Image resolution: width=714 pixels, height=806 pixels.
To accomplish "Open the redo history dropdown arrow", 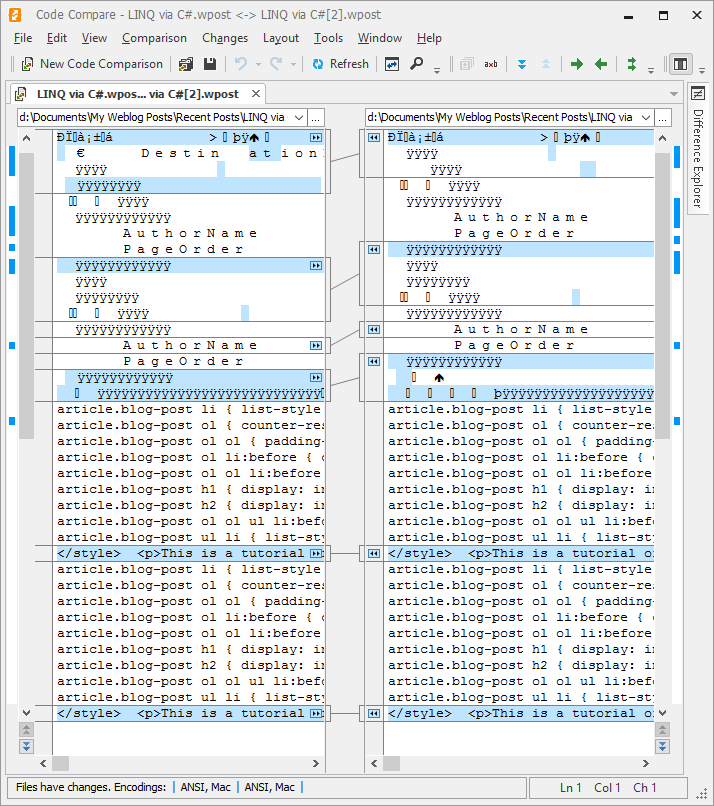I will [x=293, y=65].
